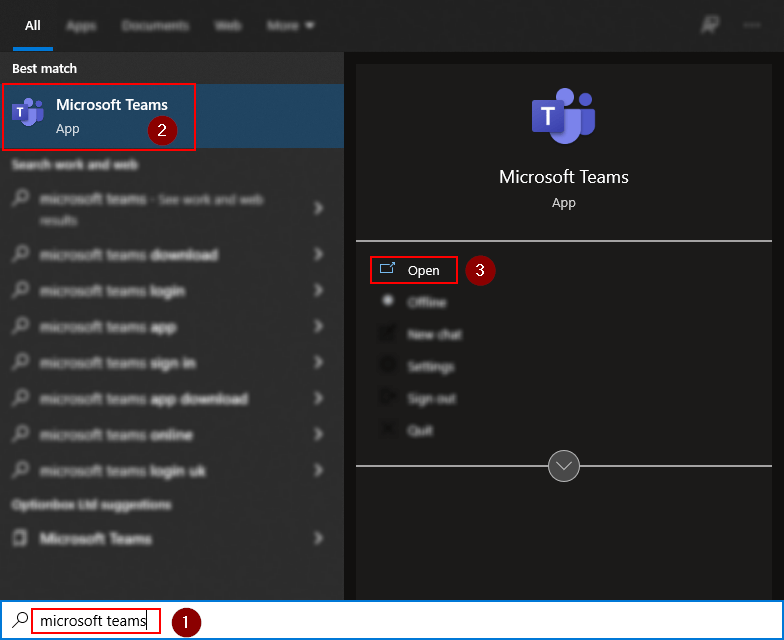The image size is (784, 640).
Task: Expand more actions with the circled chevron
Action: (564, 466)
